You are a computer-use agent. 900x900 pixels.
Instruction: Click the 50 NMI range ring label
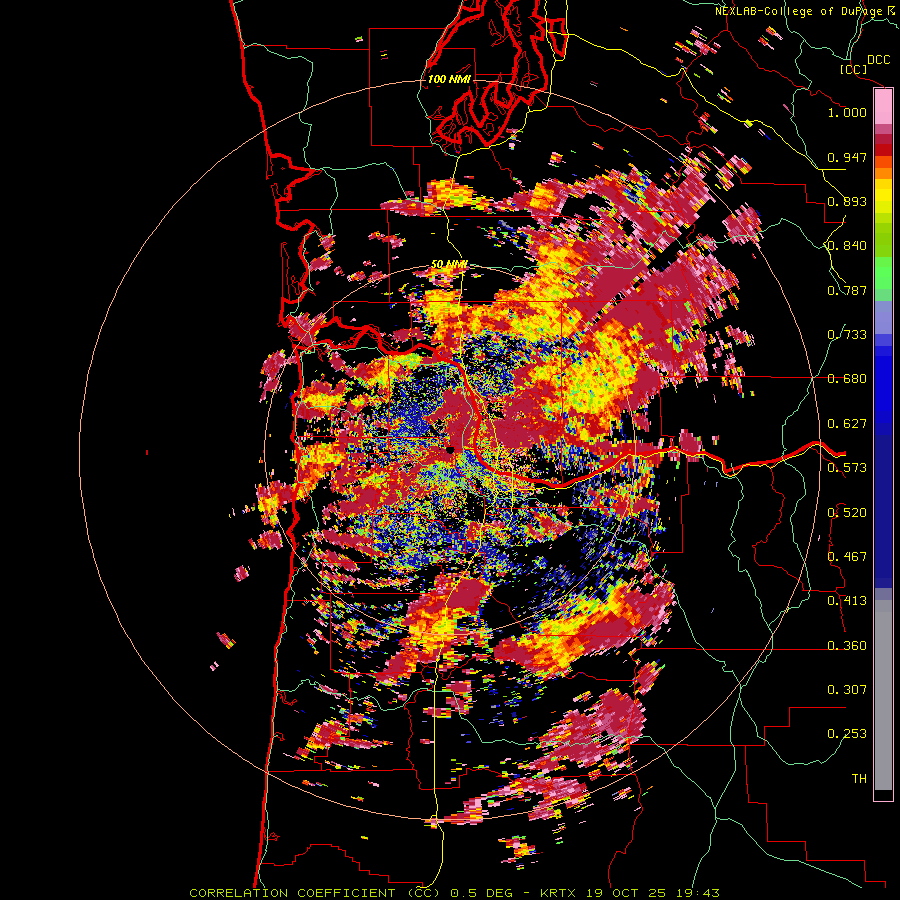[449, 265]
